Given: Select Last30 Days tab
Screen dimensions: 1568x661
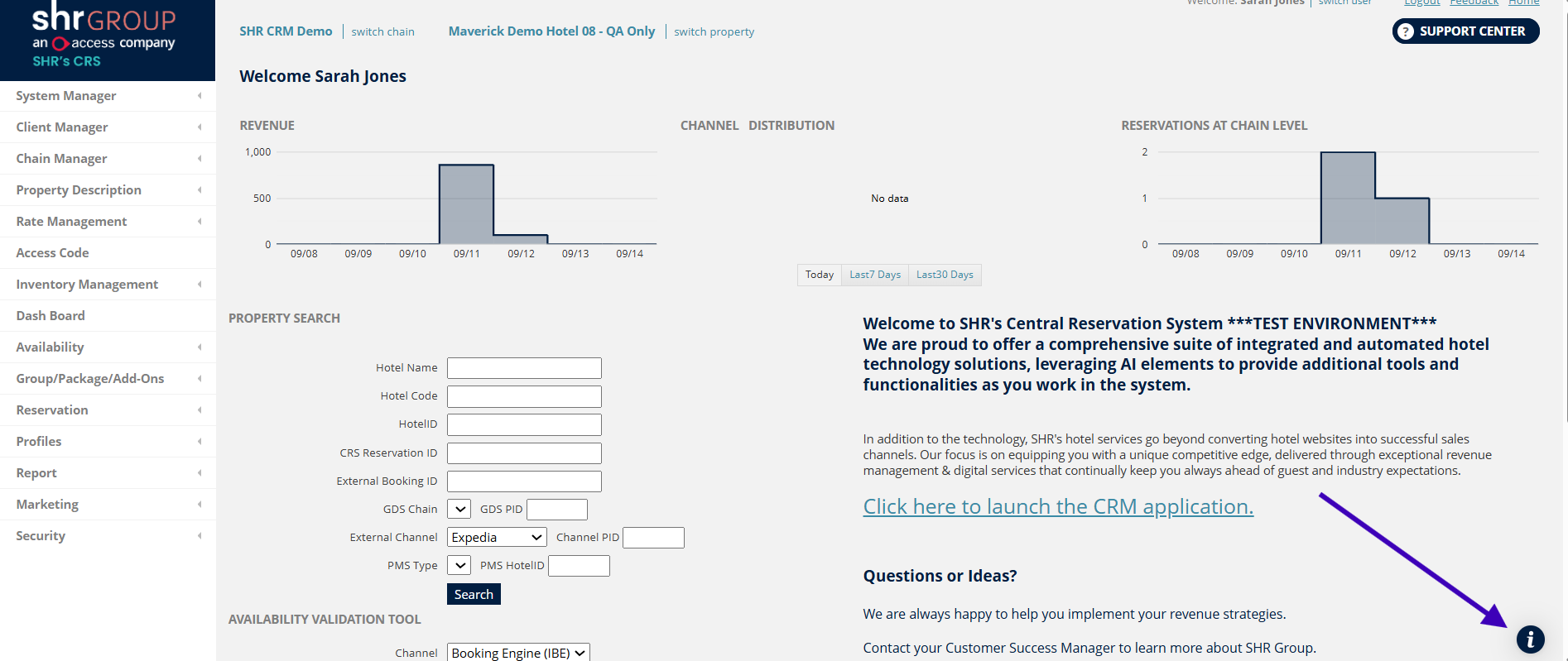Looking at the screenshot, I should [x=945, y=275].
